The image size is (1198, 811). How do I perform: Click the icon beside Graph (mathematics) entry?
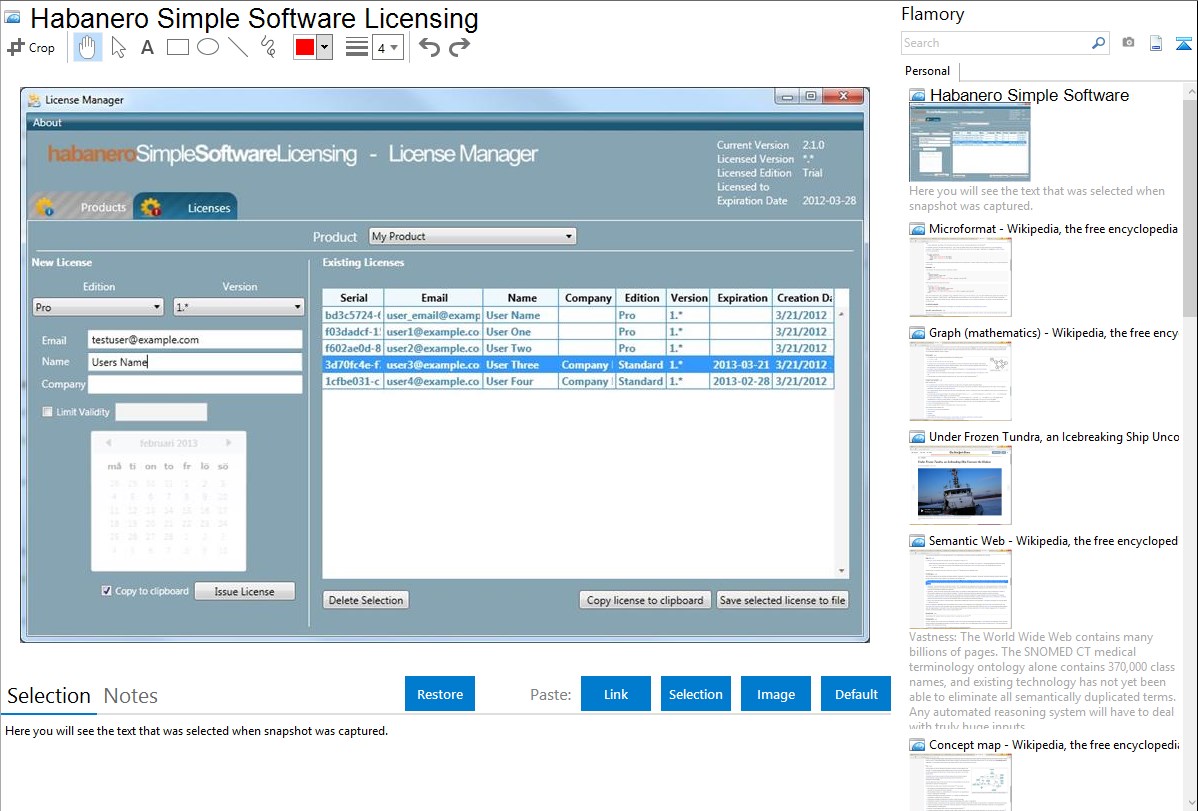[x=917, y=333]
